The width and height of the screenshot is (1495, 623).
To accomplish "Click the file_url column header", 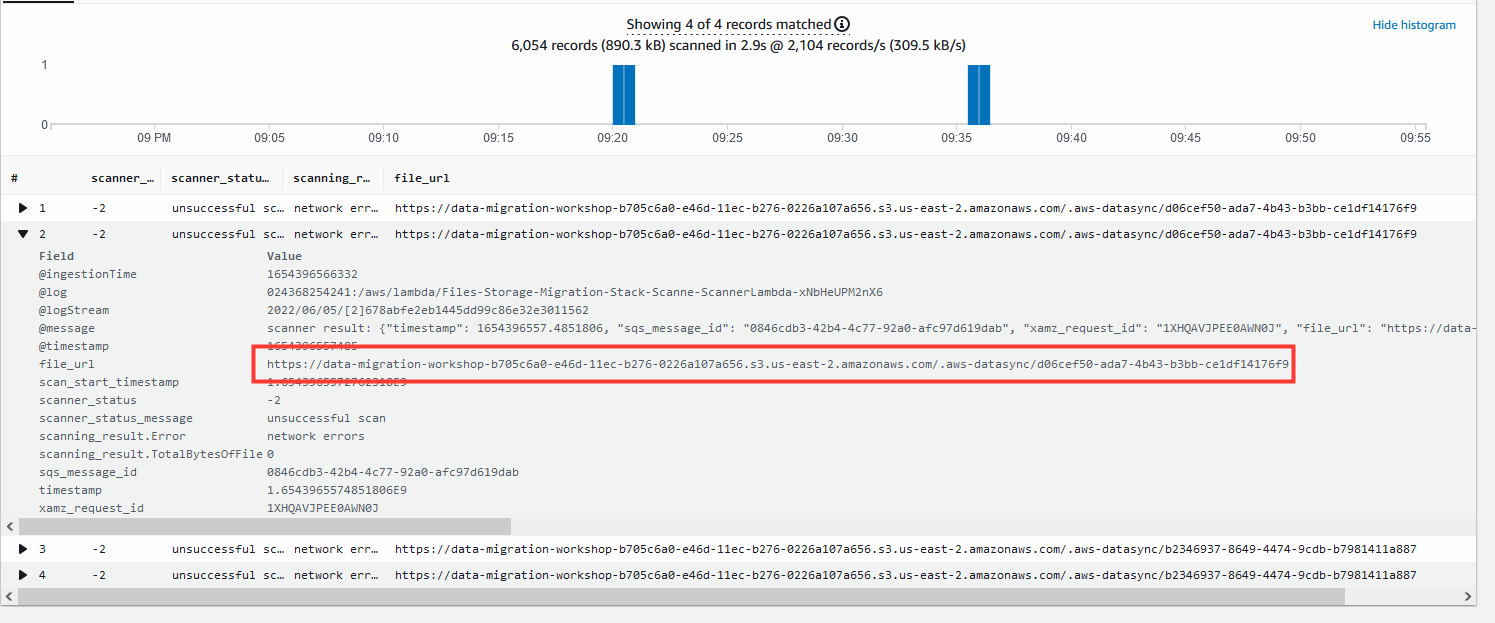I will (422, 178).
